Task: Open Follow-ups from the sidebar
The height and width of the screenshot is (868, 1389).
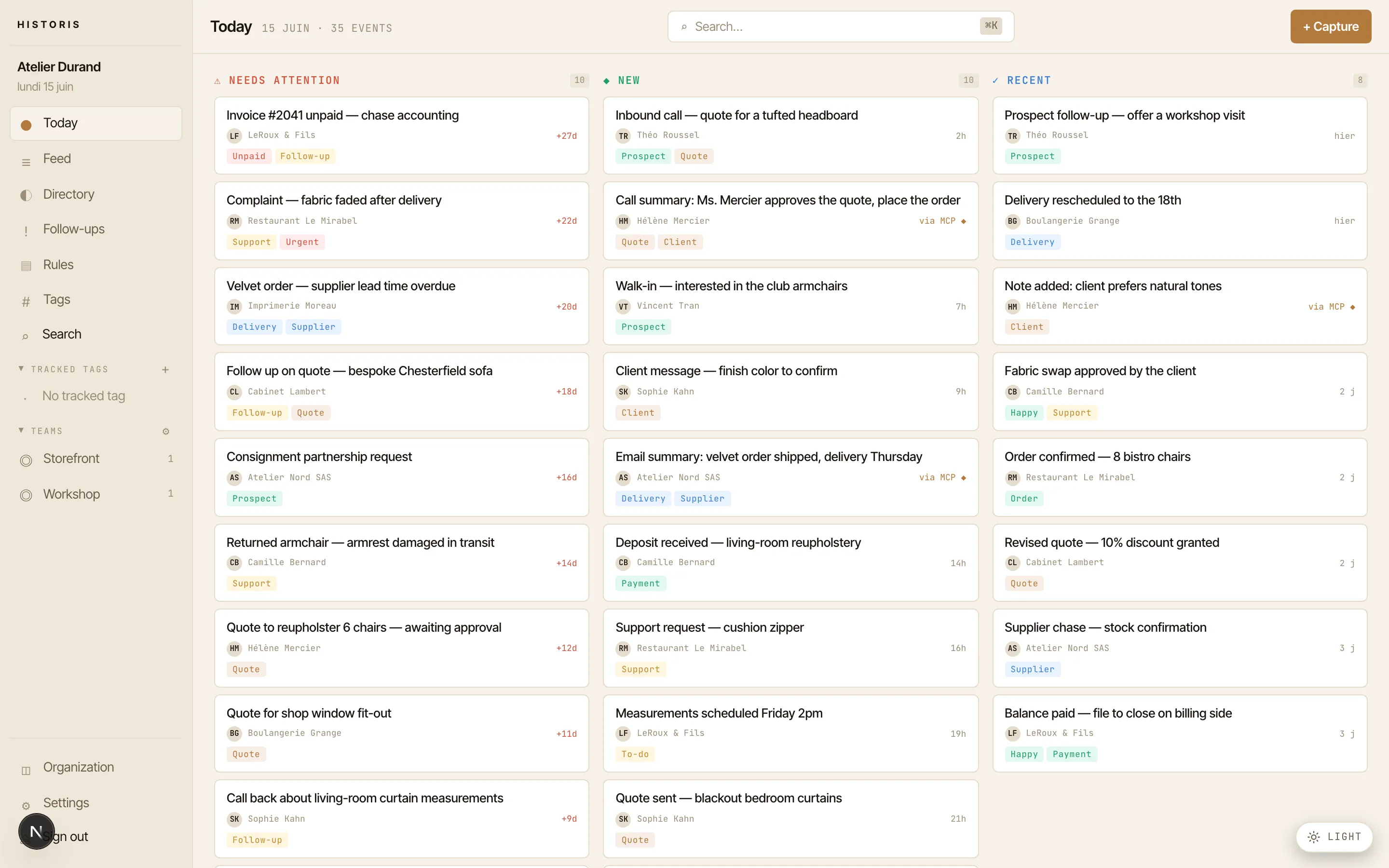Action: [96, 229]
